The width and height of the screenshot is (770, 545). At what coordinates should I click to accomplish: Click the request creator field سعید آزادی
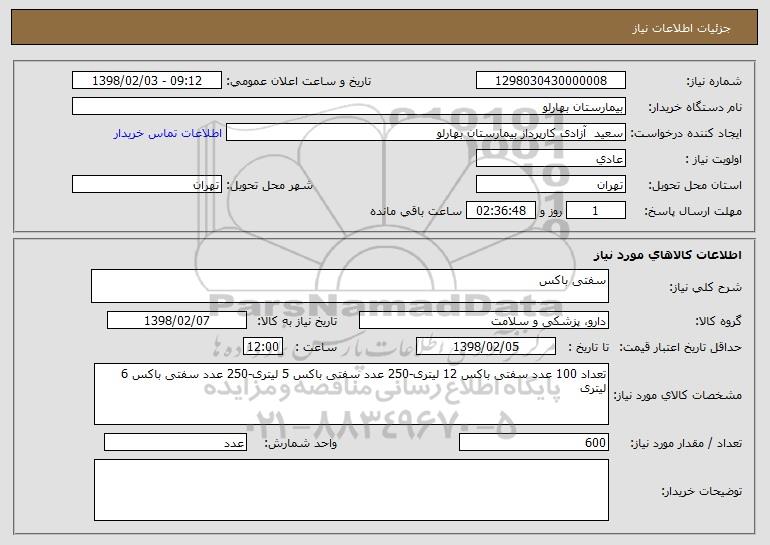click(426, 133)
